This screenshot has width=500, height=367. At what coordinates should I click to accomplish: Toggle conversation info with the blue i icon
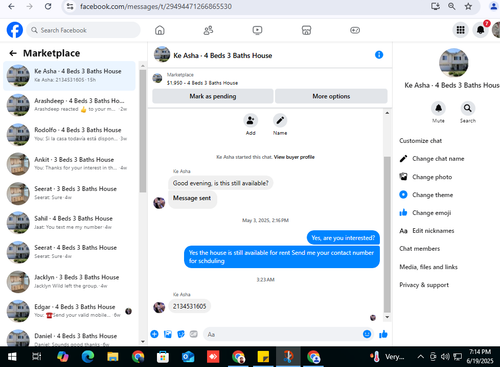[x=379, y=55]
